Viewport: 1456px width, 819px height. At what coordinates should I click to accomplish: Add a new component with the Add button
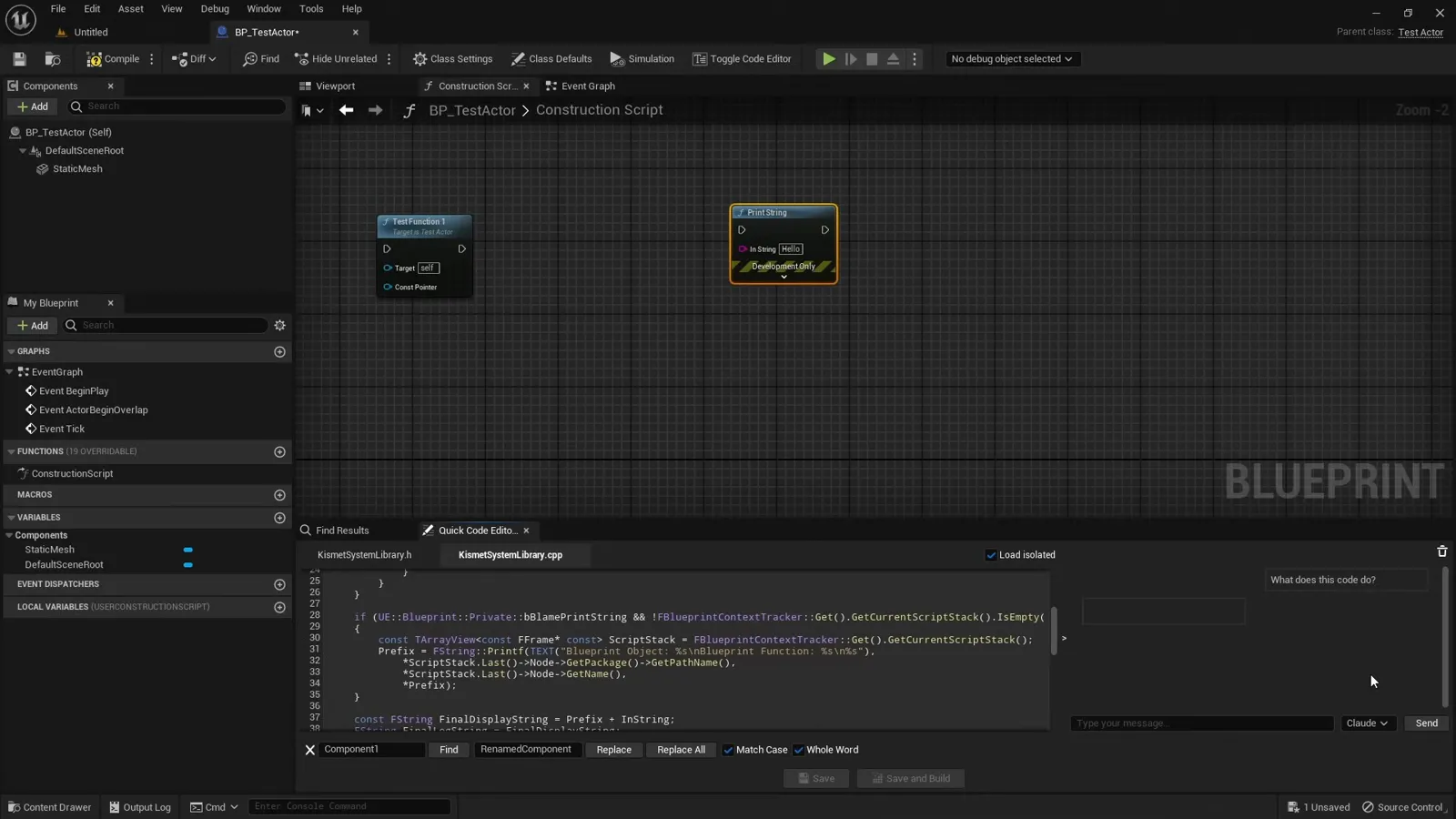pos(33,106)
